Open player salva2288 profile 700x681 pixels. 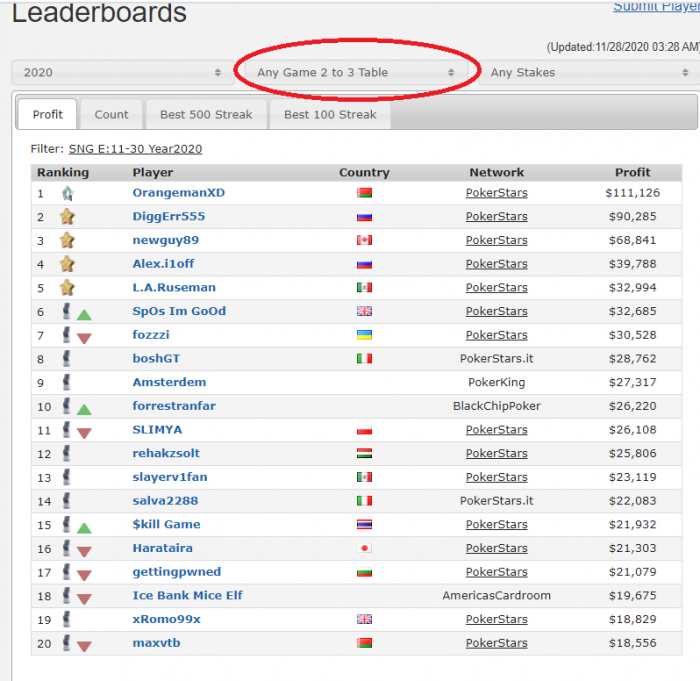tap(165, 501)
